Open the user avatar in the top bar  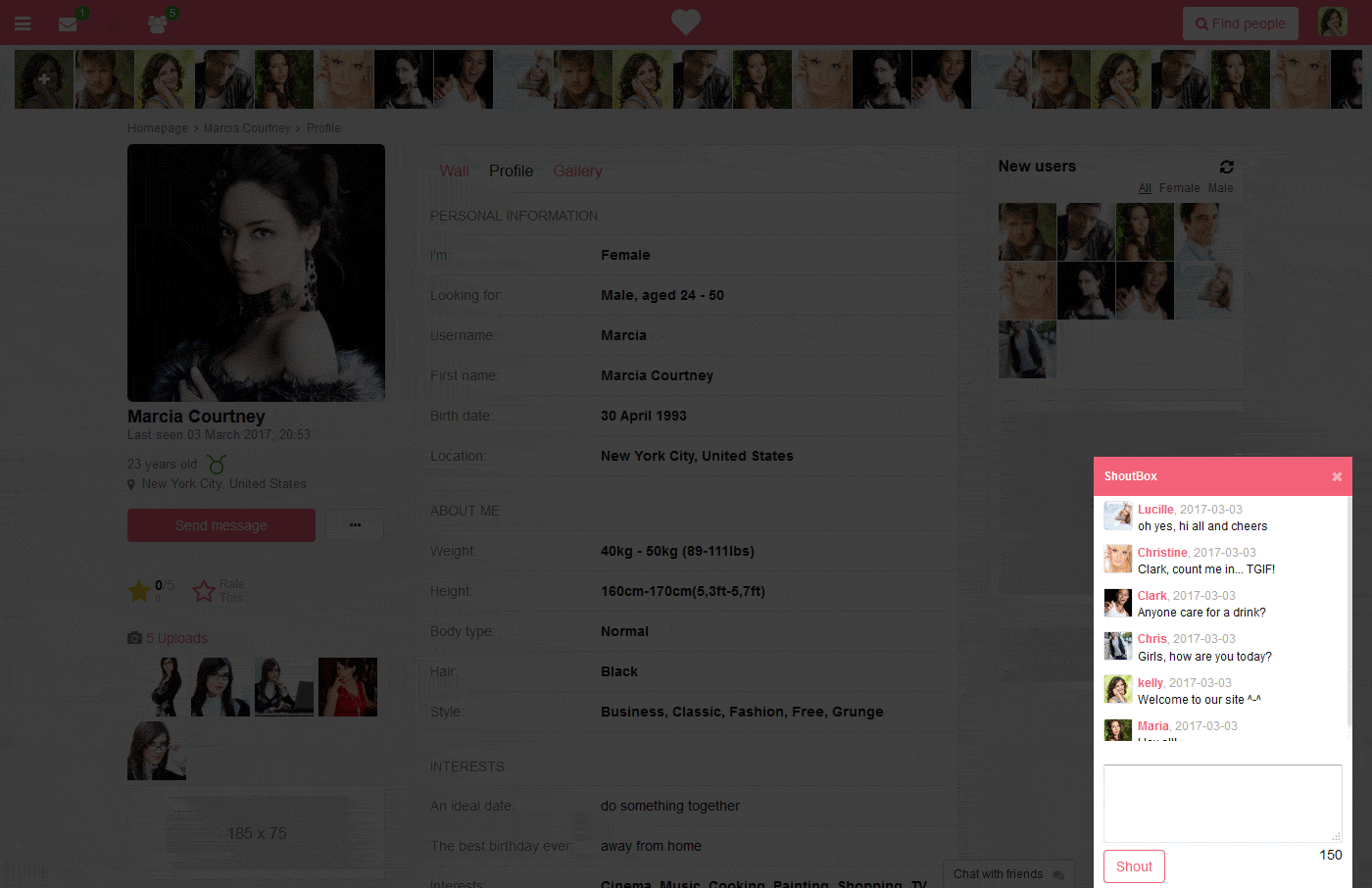pos(1333,22)
